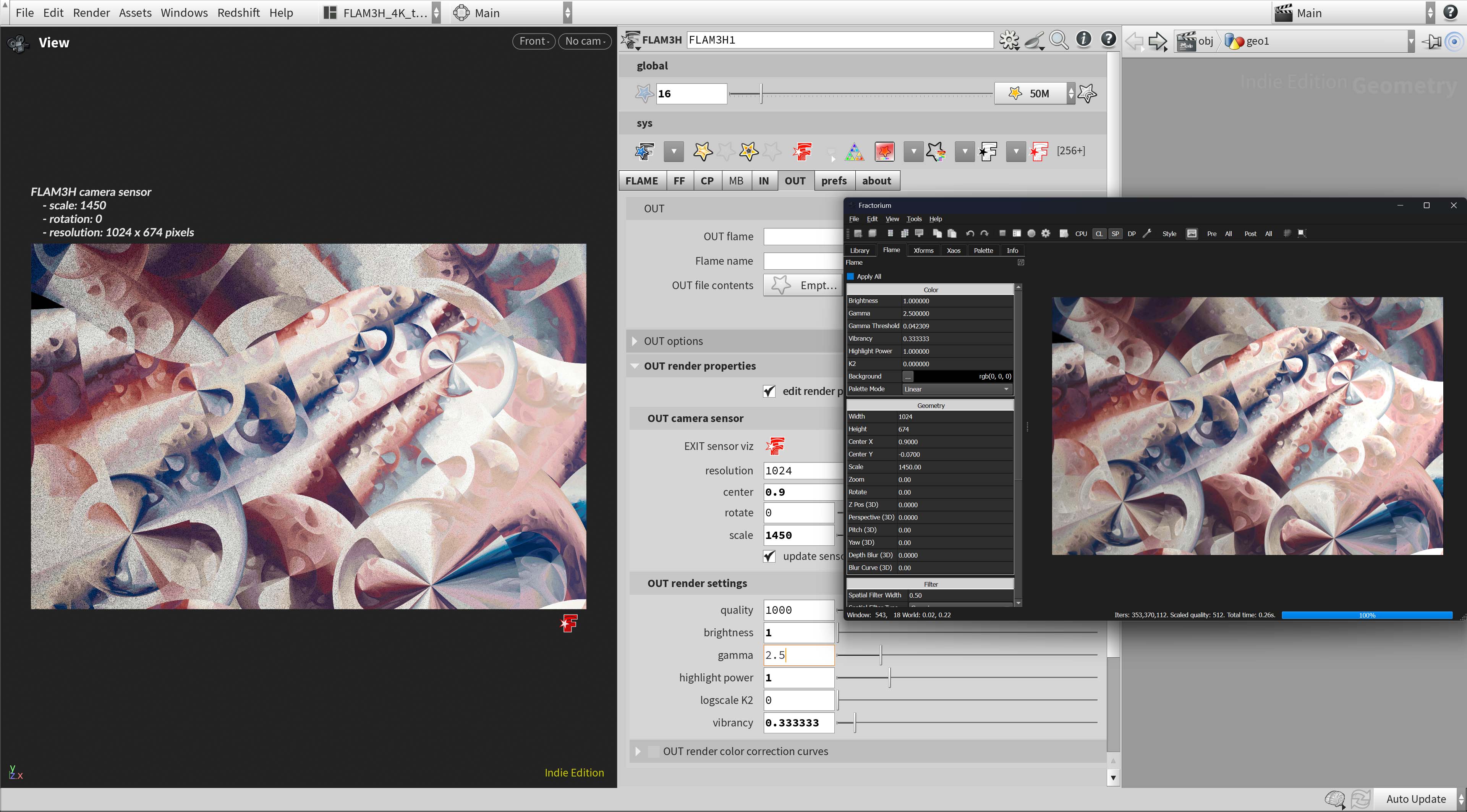
Task: Set Background color via its swatch row
Action: pos(907,376)
